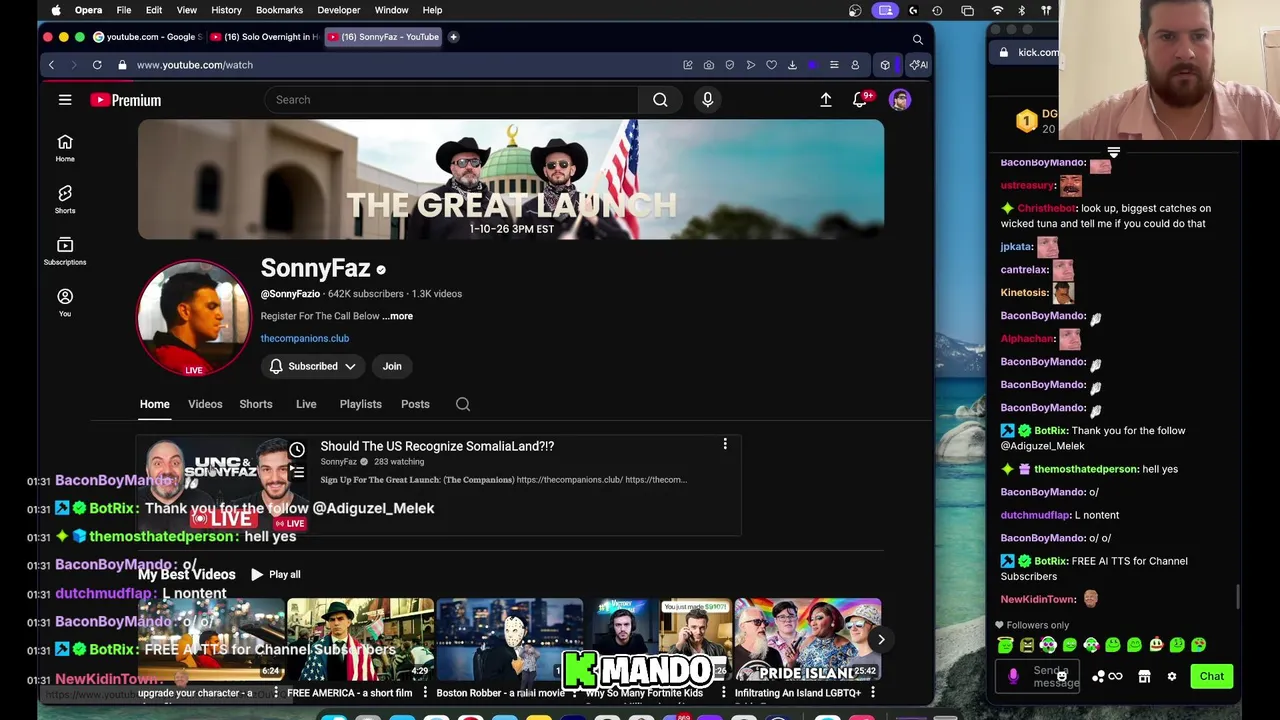Screen dimensions: 1280x720
Task: Open thecompanions.club link
Action: (305, 338)
